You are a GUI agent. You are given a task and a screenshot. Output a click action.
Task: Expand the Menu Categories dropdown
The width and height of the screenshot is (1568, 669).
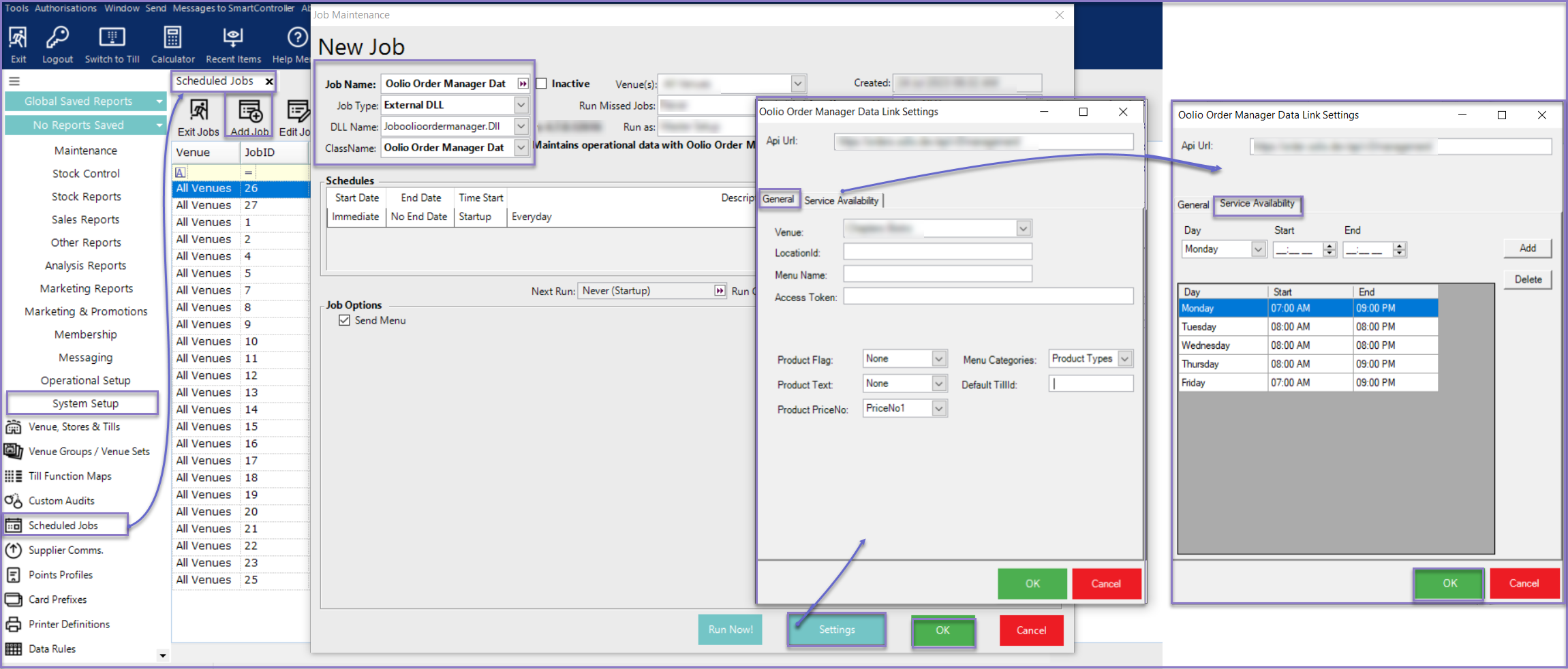pyautogui.click(x=1125, y=359)
